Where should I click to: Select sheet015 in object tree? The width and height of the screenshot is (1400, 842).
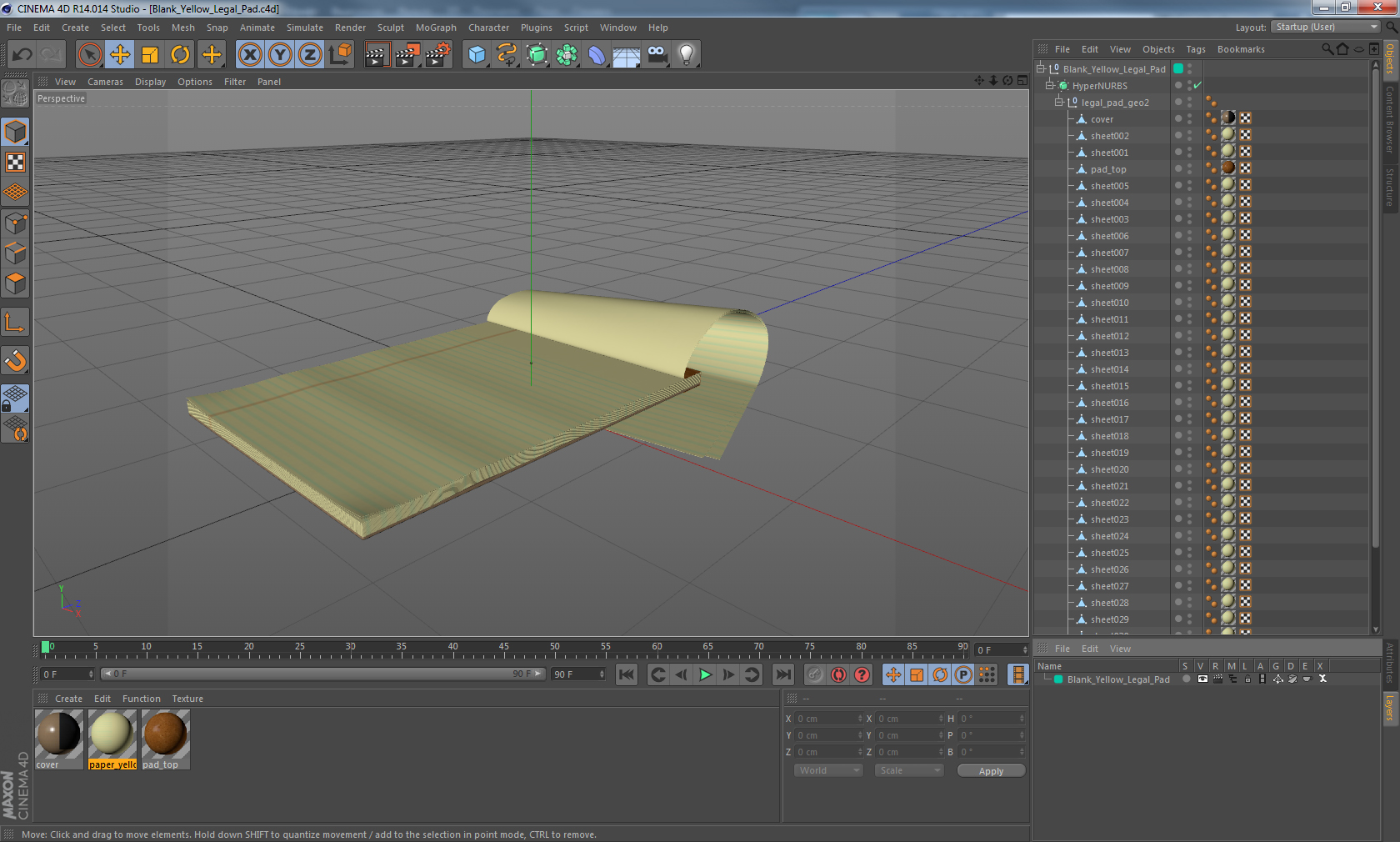pyautogui.click(x=1109, y=386)
